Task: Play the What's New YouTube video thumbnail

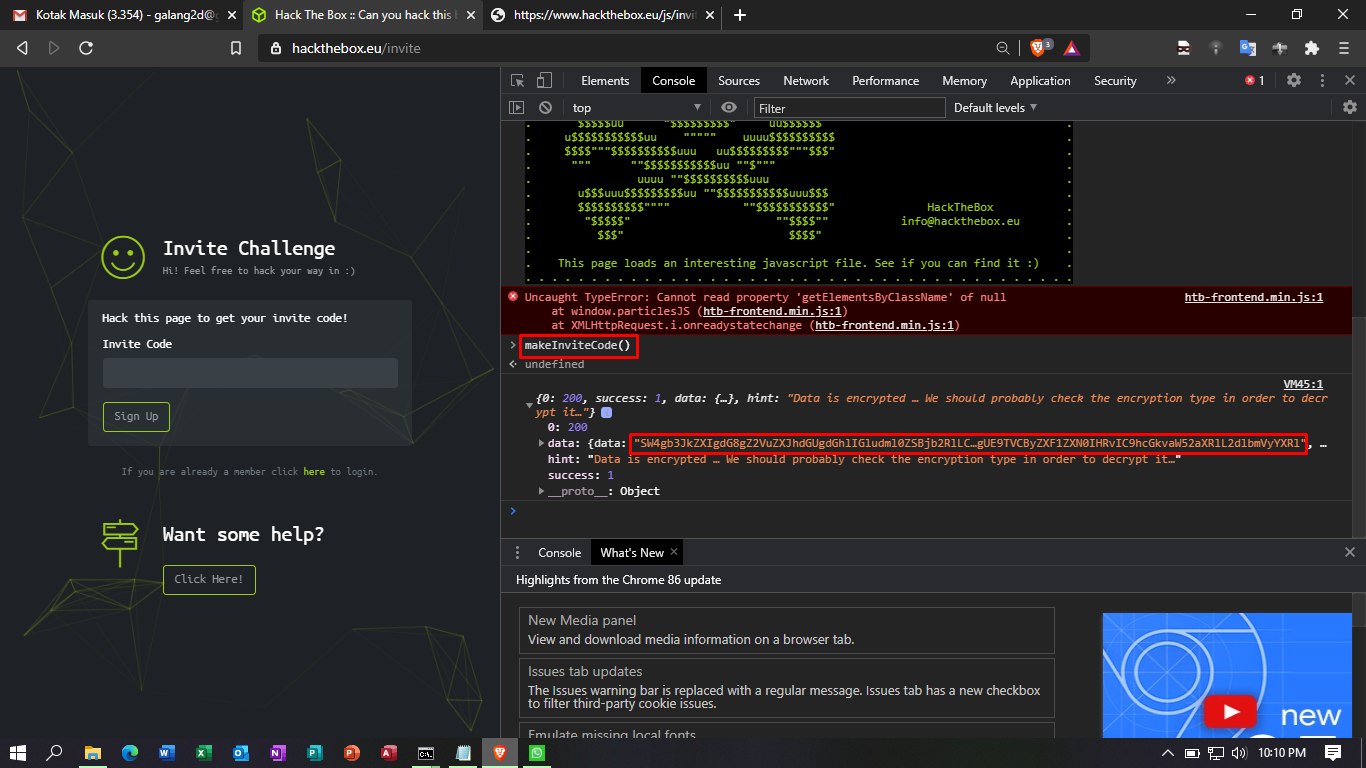Action: (1230, 711)
